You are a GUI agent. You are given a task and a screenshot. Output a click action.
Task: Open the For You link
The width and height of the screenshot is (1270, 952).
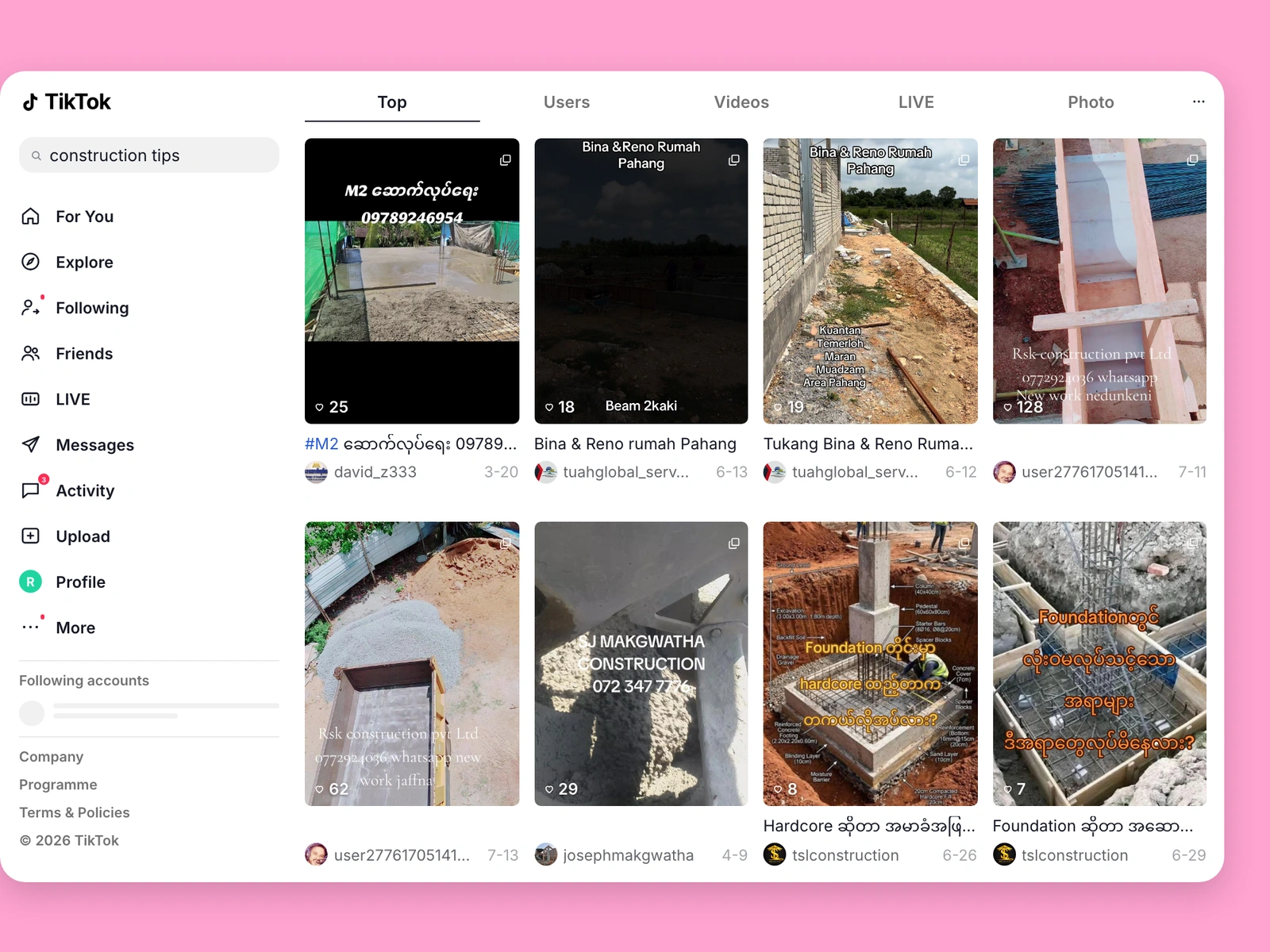coord(85,217)
